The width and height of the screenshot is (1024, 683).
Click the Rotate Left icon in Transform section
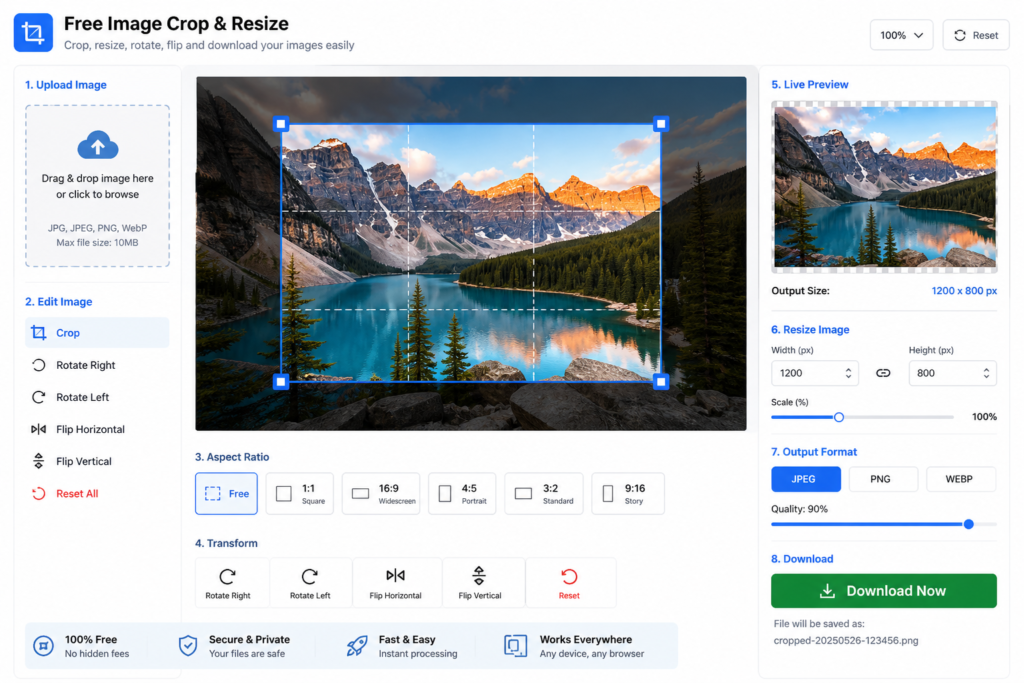click(x=310, y=577)
